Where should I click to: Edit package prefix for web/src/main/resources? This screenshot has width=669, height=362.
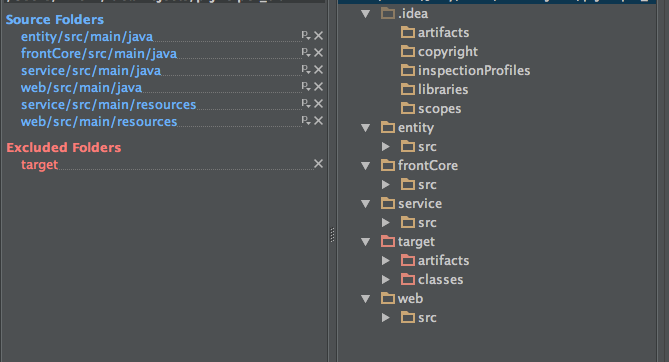306,121
